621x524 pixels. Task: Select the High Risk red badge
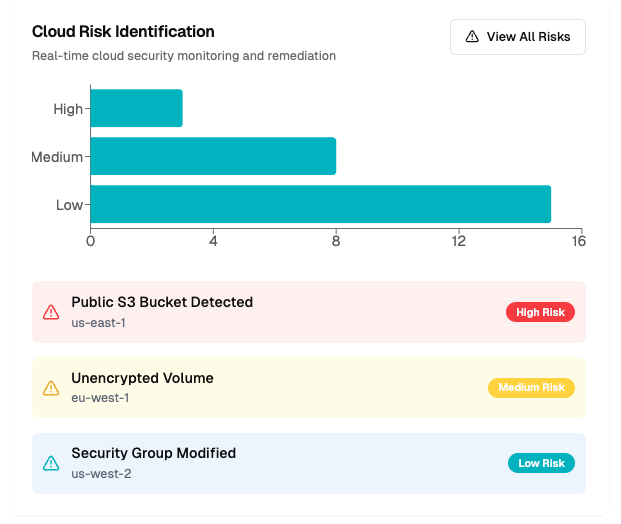(x=540, y=312)
